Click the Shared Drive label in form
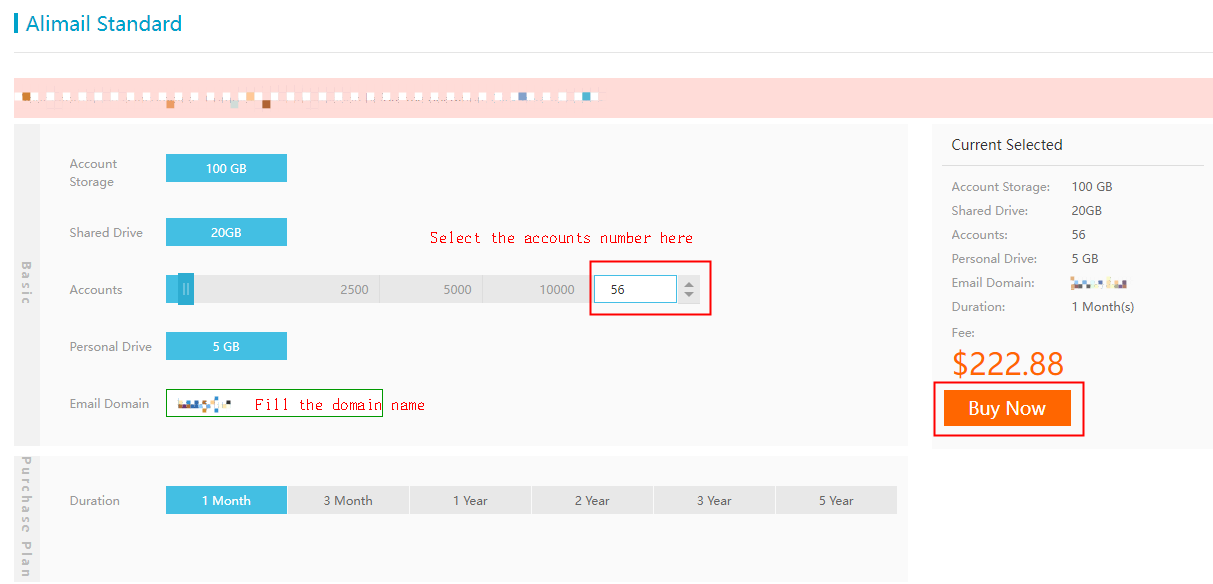The image size is (1213, 584). pos(106,233)
